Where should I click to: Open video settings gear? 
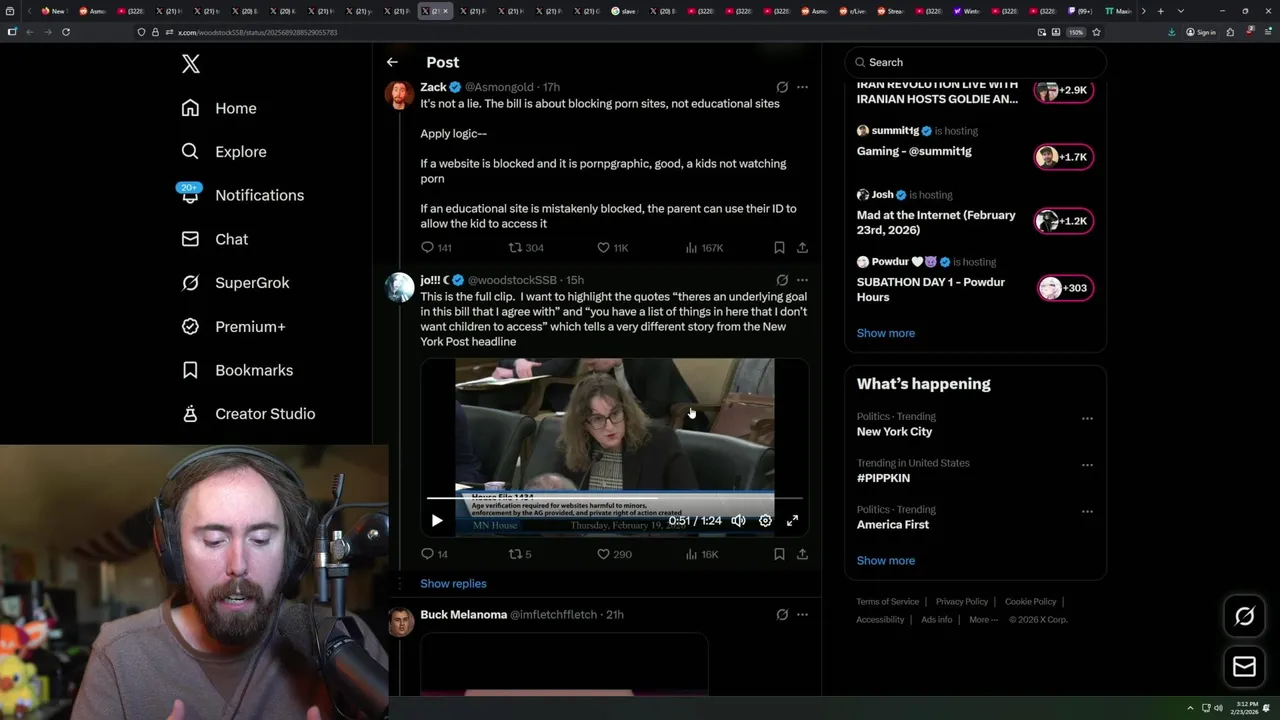click(765, 521)
